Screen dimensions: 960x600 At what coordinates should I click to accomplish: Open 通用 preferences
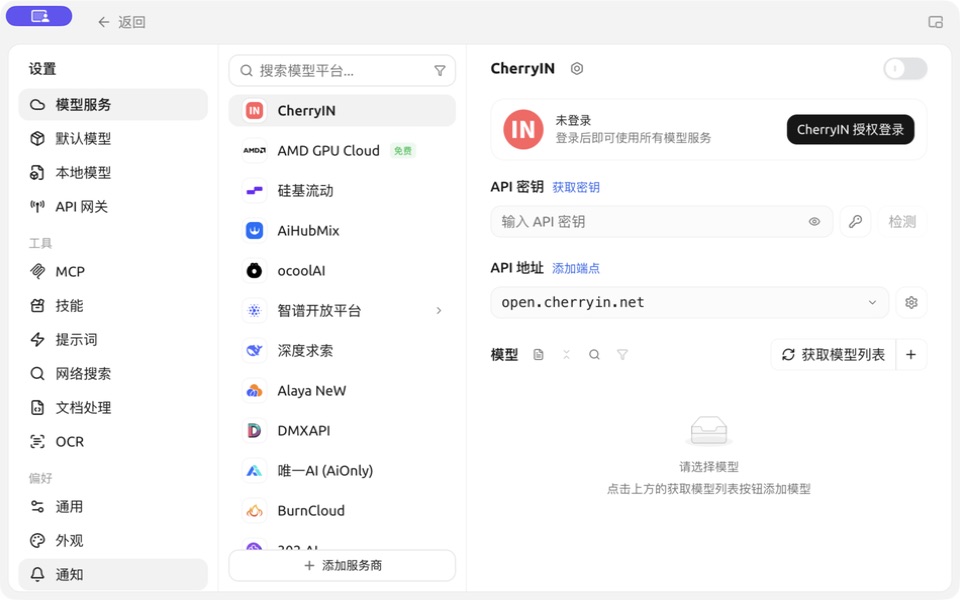pyautogui.click(x=113, y=506)
